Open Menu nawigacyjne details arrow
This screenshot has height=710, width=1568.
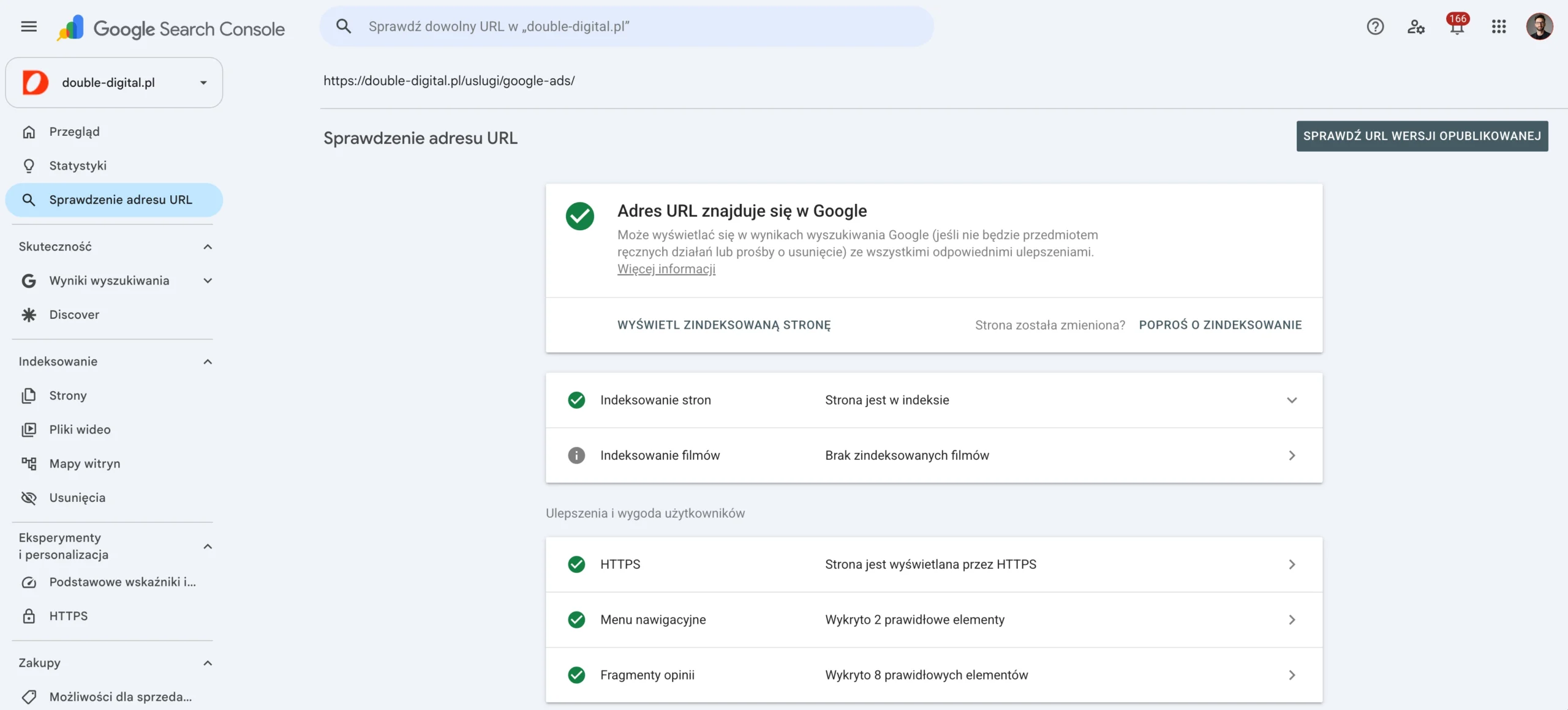1292,620
